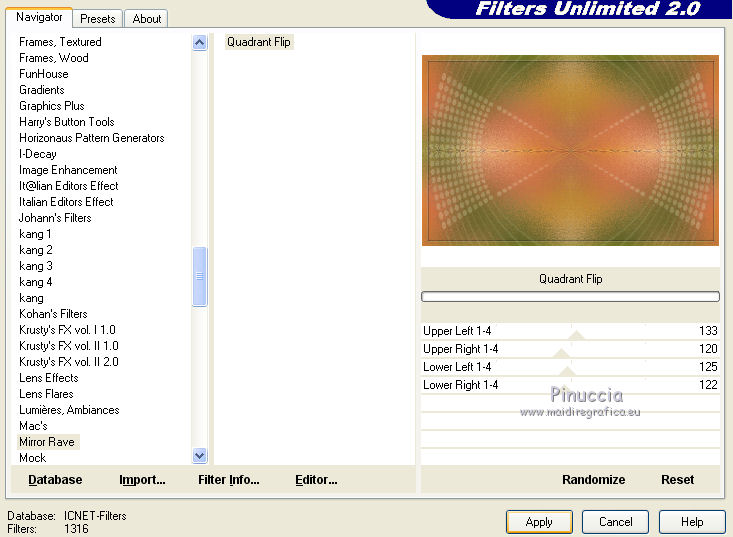Click the scroll down arrow in filter list
The image size is (733, 537).
tap(200, 455)
